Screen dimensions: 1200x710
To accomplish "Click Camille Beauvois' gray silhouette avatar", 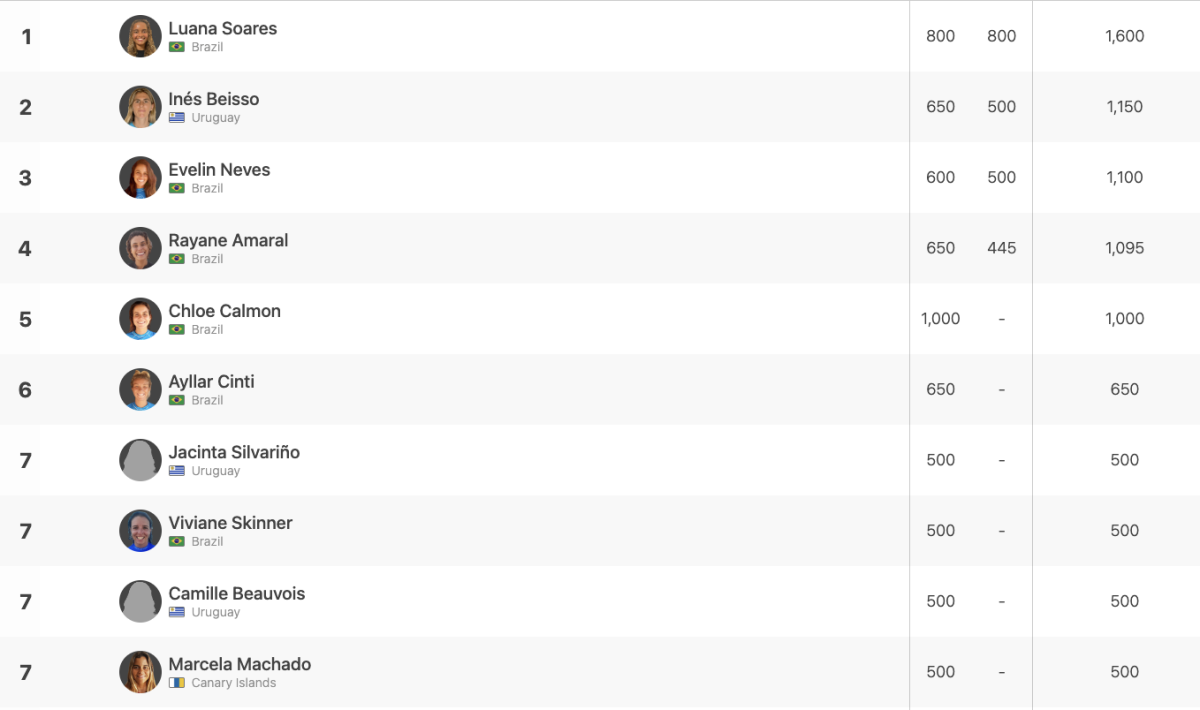I will click(x=140, y=601).
